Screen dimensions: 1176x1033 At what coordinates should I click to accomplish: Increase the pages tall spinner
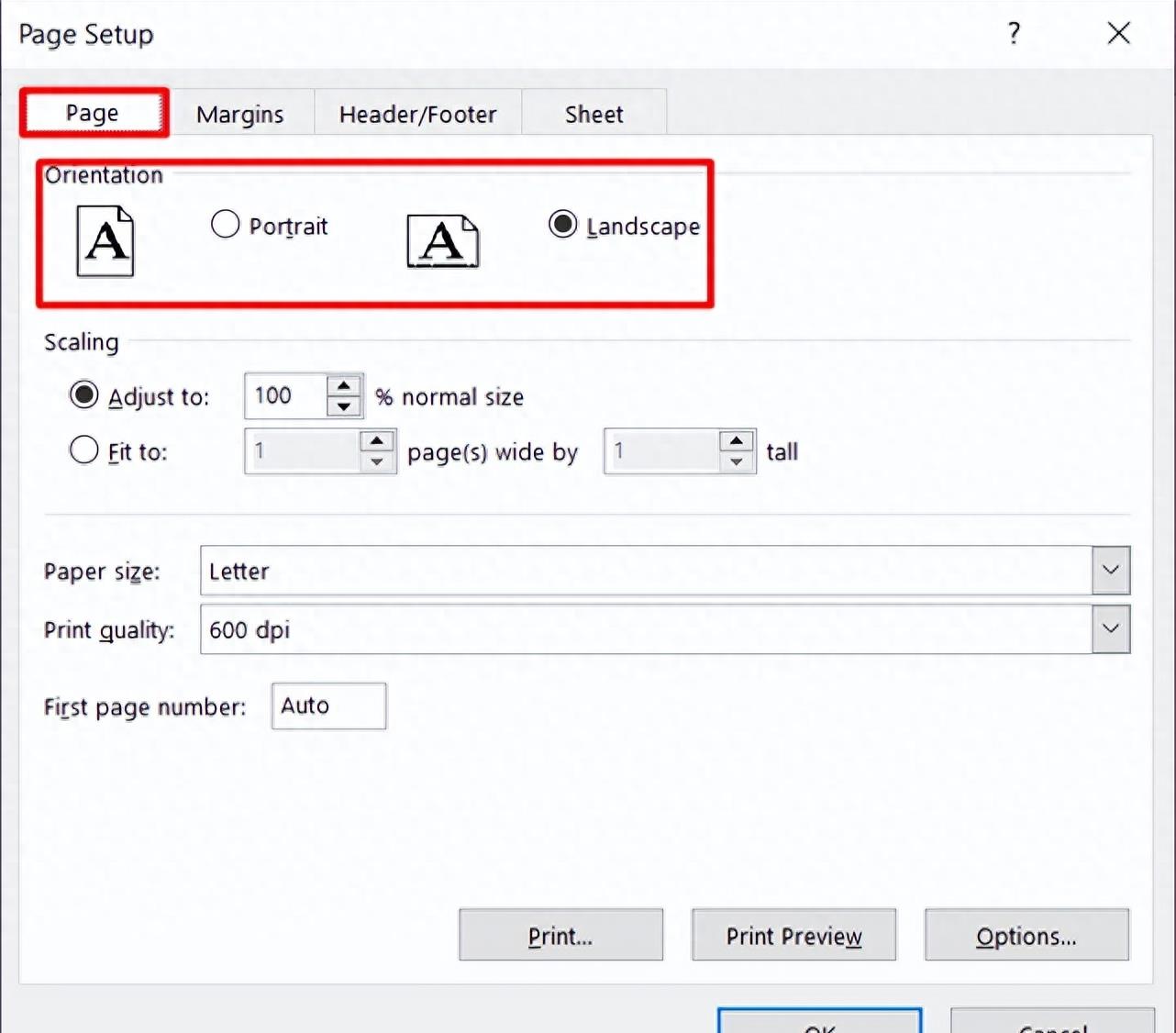point(737,440)
